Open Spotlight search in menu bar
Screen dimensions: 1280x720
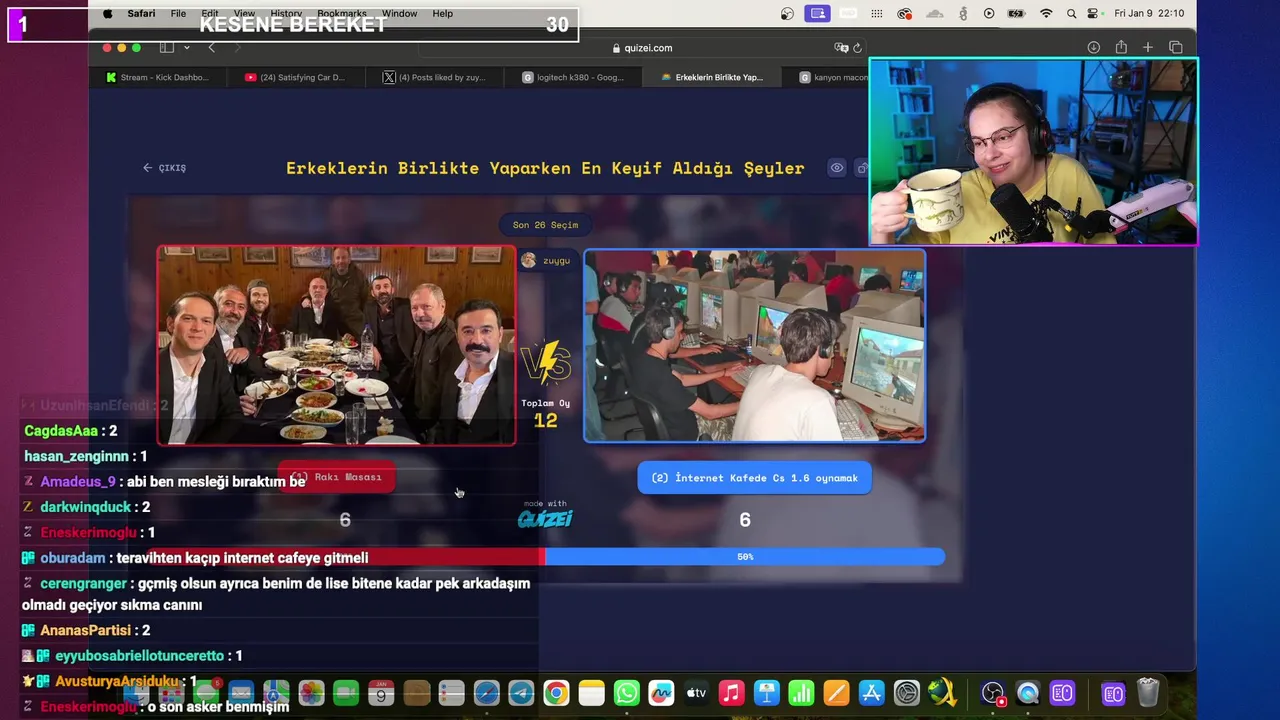point(1071,14)
